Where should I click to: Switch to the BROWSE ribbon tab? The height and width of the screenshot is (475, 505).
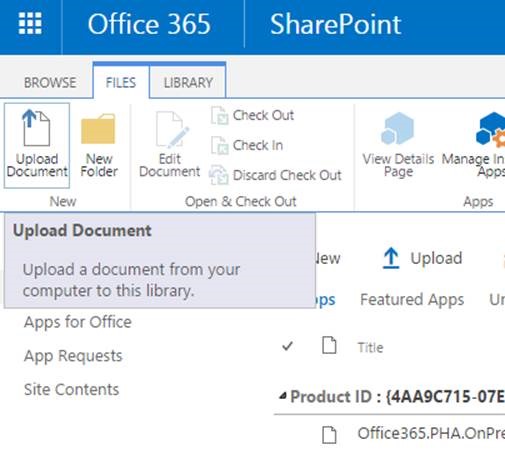(50, 83)
